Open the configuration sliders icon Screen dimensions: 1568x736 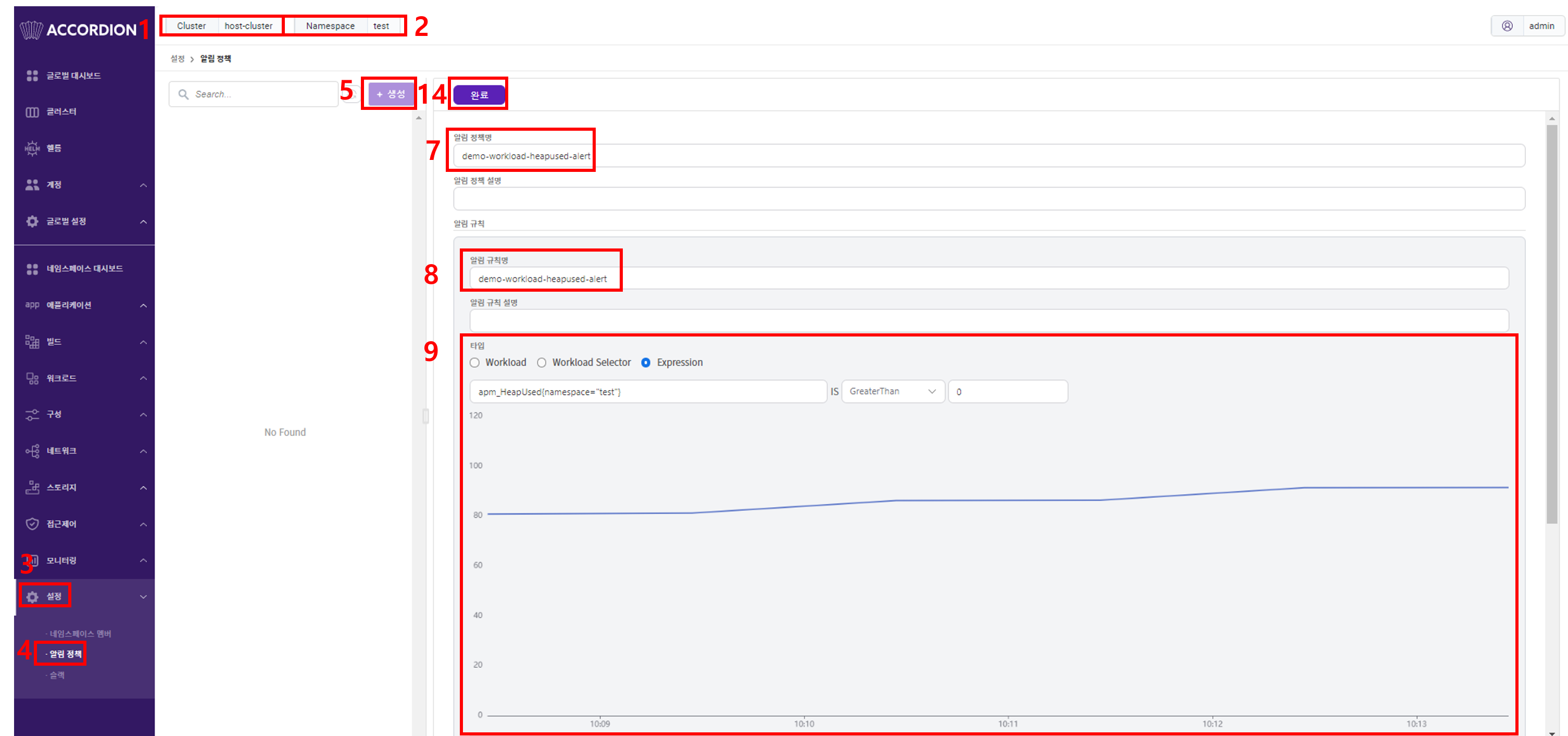(x=32, y=415)
